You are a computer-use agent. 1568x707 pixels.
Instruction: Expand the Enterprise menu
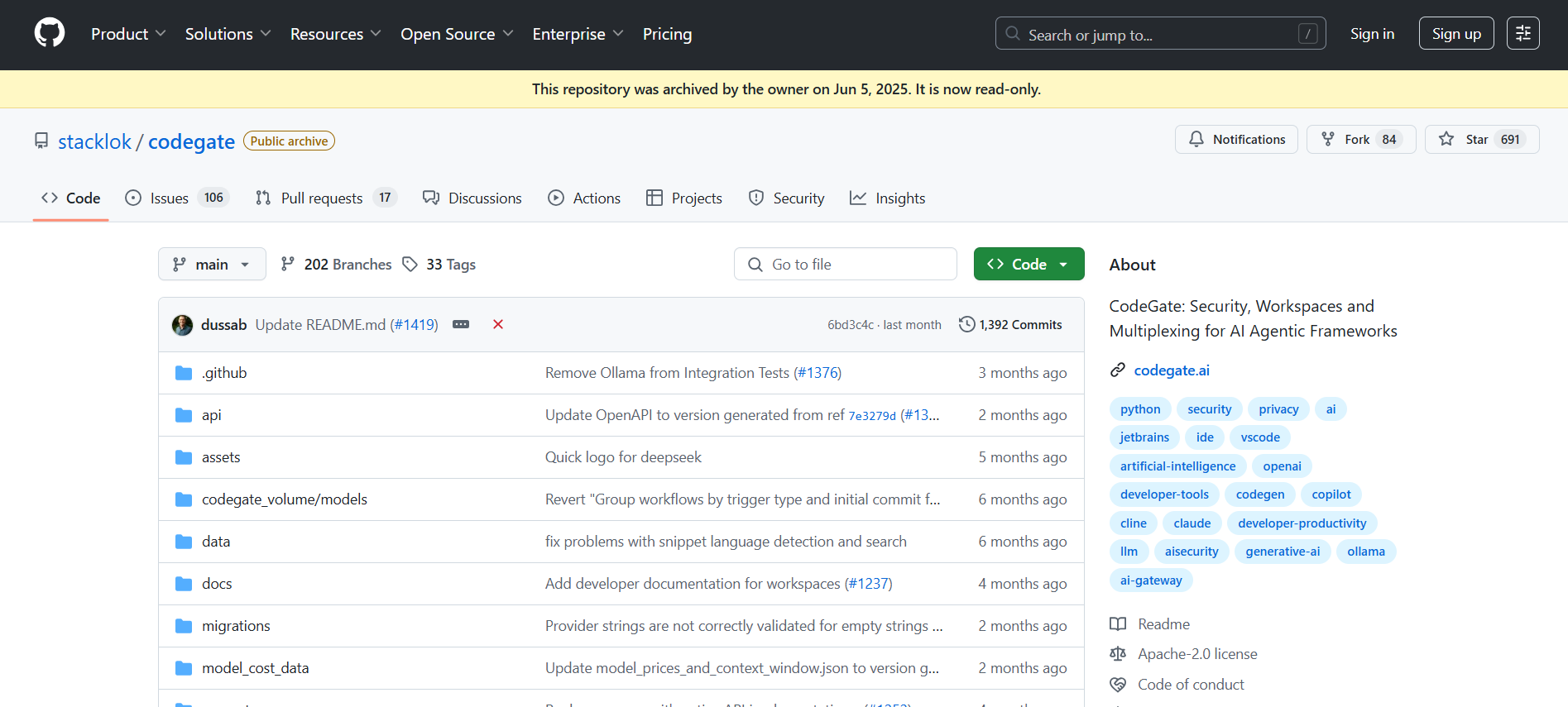[x=578, y=34]
